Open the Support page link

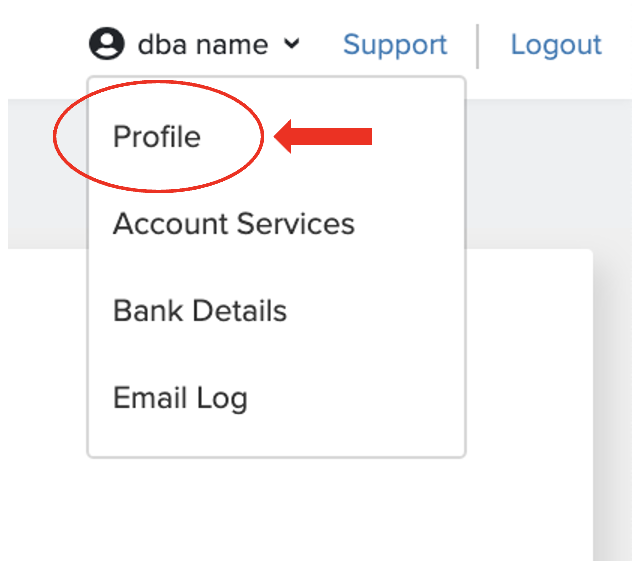coord(395,45)
